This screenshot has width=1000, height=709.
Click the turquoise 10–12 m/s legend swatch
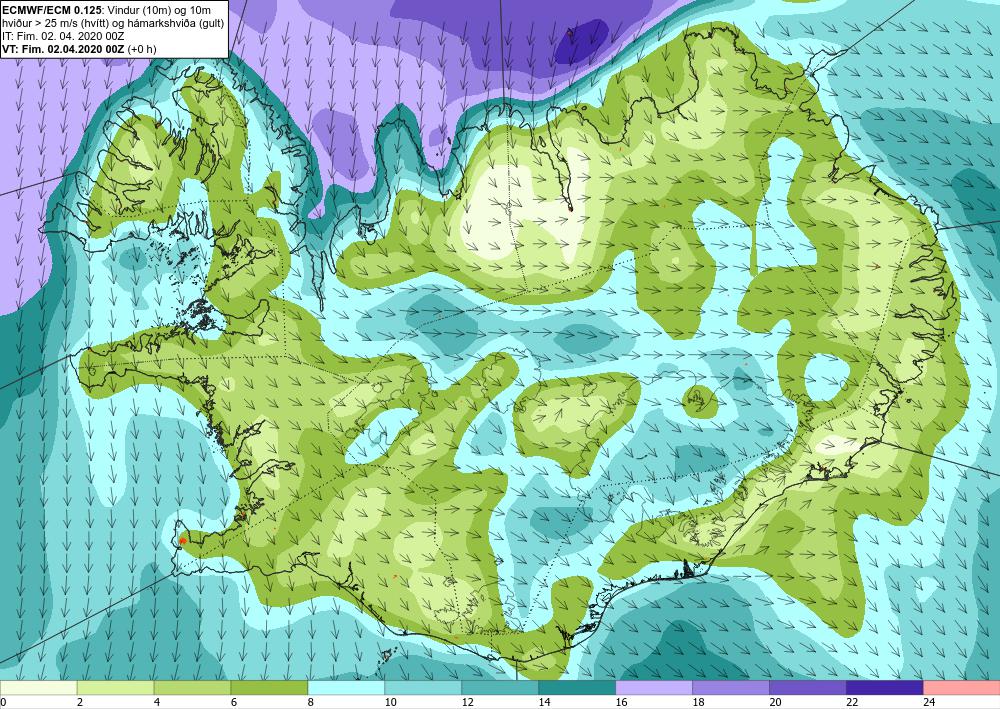(423, 687)
